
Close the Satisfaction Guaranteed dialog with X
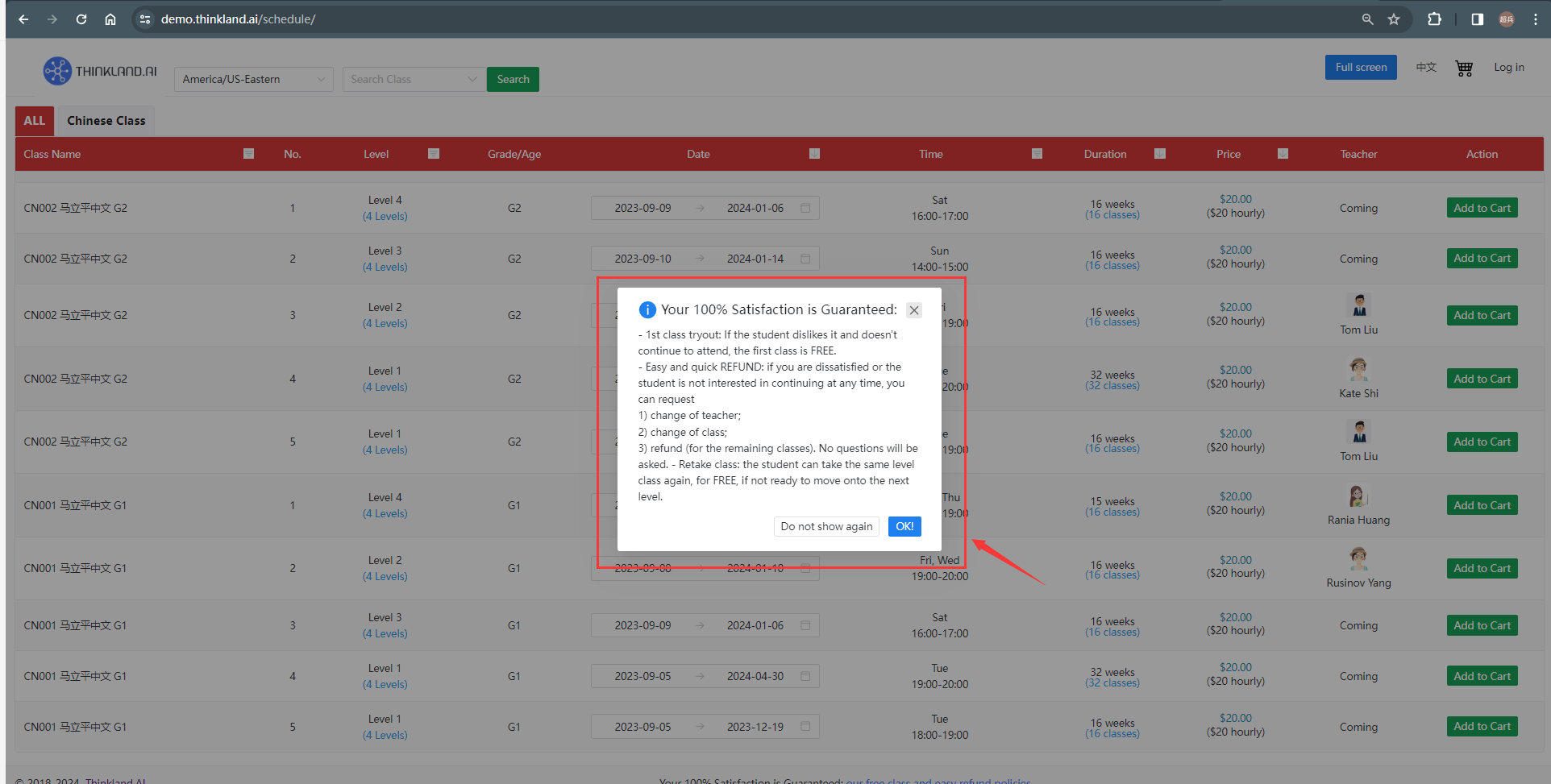pyautogui.click(x=913, y=310)
